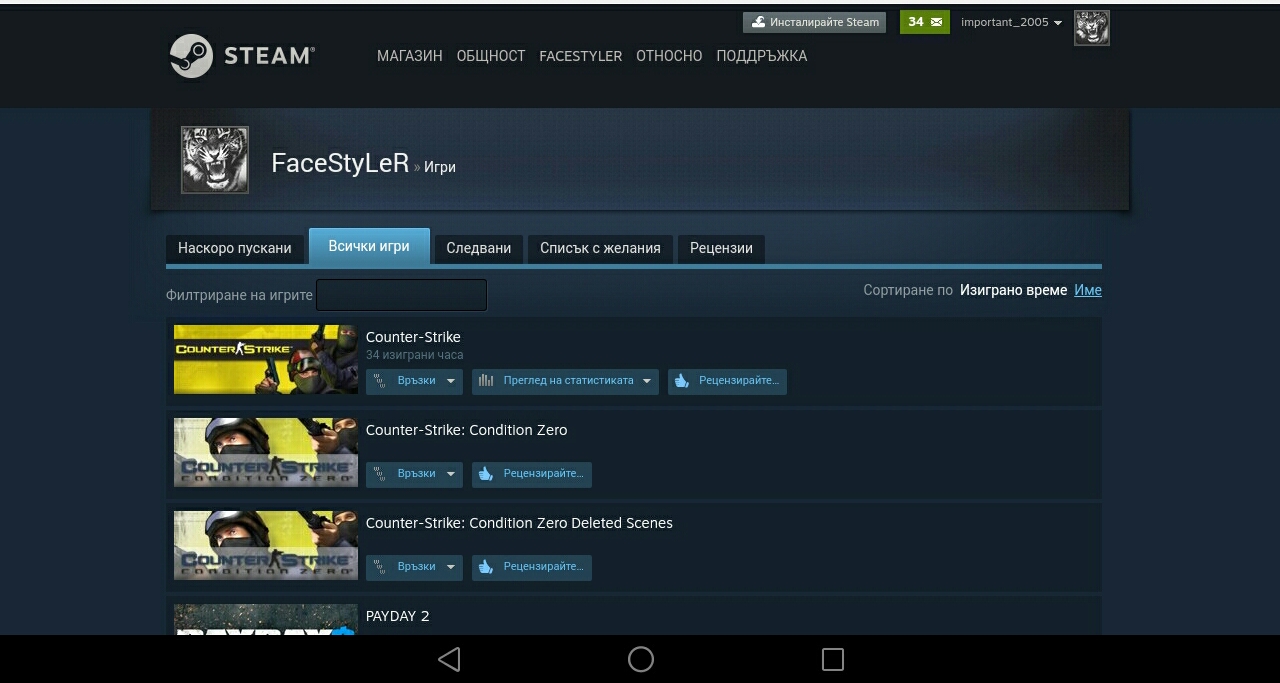Tap the Android back navigation button
The height and width of the screenshot is (683, 1280).
coord(449,659)
